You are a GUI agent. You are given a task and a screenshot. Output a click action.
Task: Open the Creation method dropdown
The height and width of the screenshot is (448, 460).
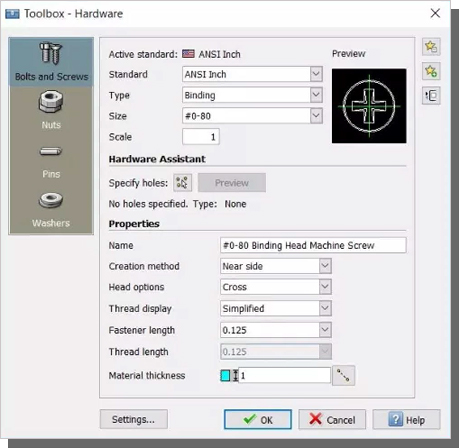coord(325,266)
